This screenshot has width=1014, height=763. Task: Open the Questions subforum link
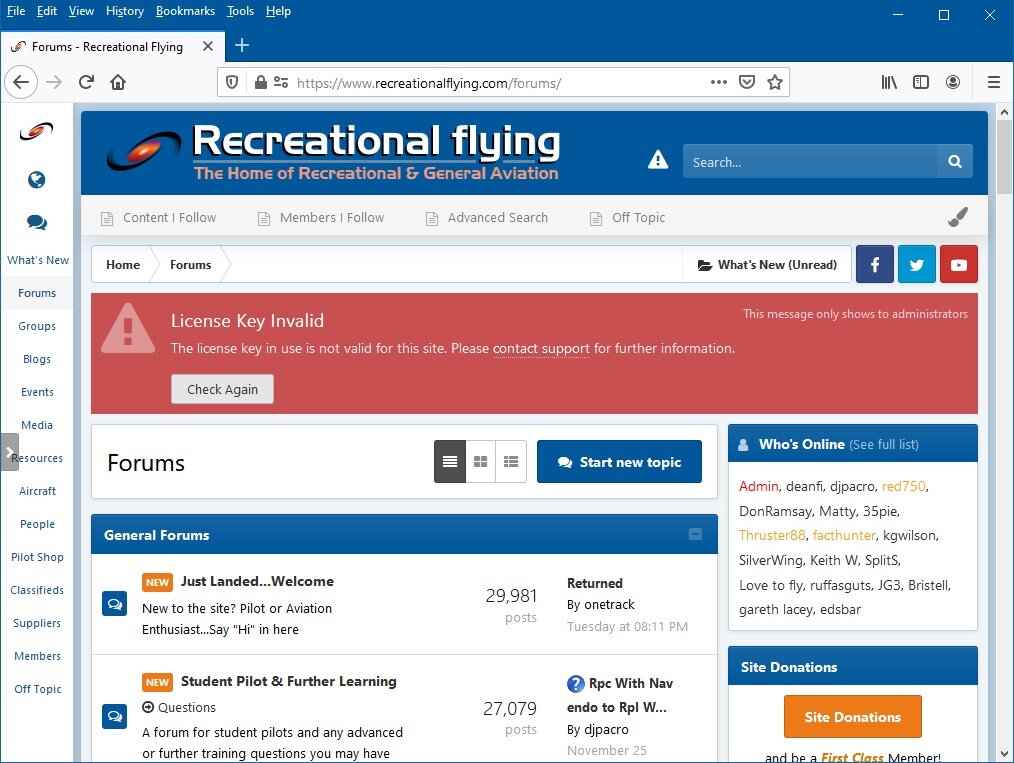(187, 707)
